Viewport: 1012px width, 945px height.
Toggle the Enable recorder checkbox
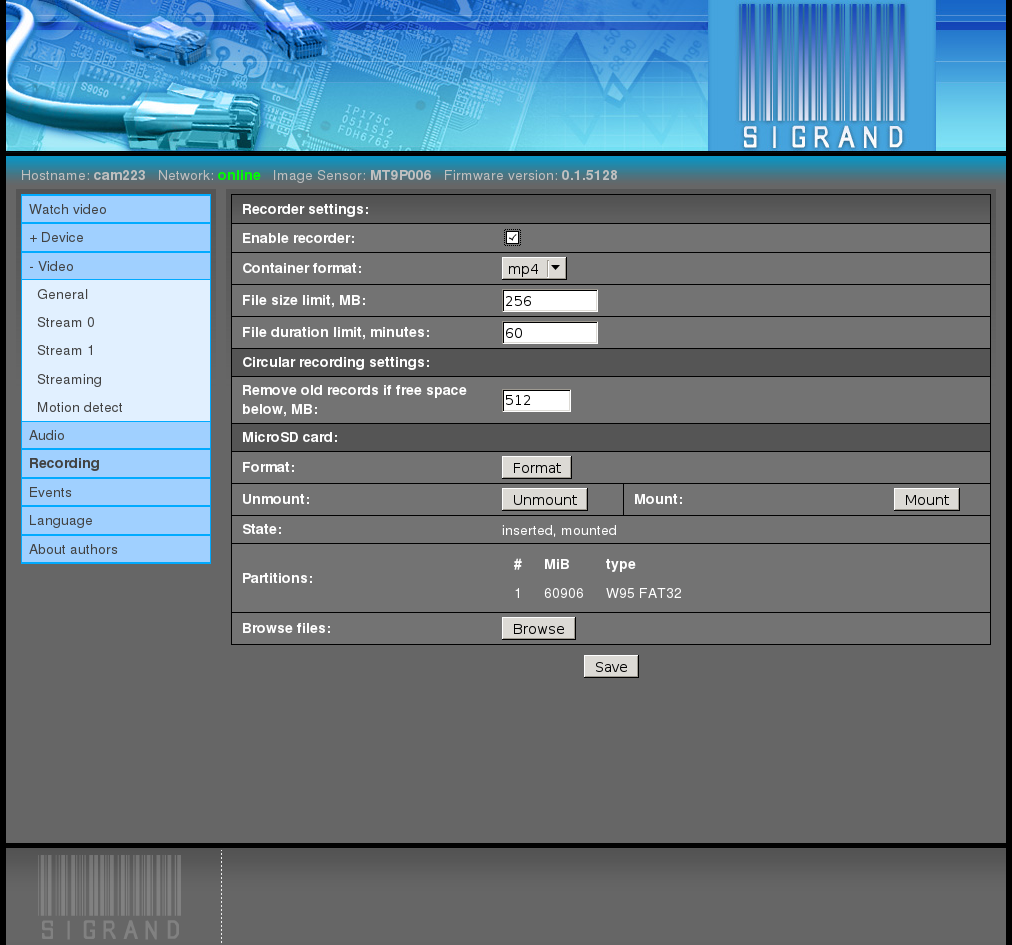pos(512,238)
